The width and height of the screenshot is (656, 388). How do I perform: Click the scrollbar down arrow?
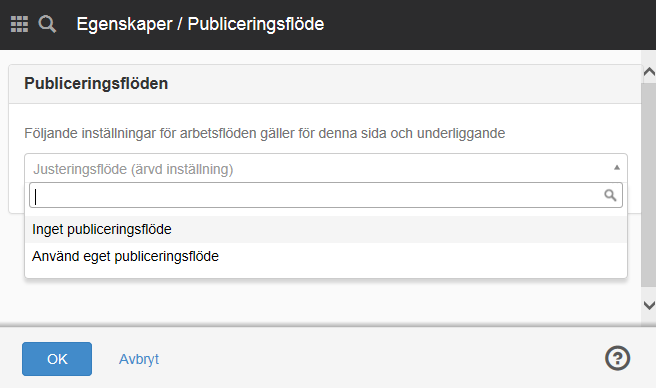tap(649, 305)
